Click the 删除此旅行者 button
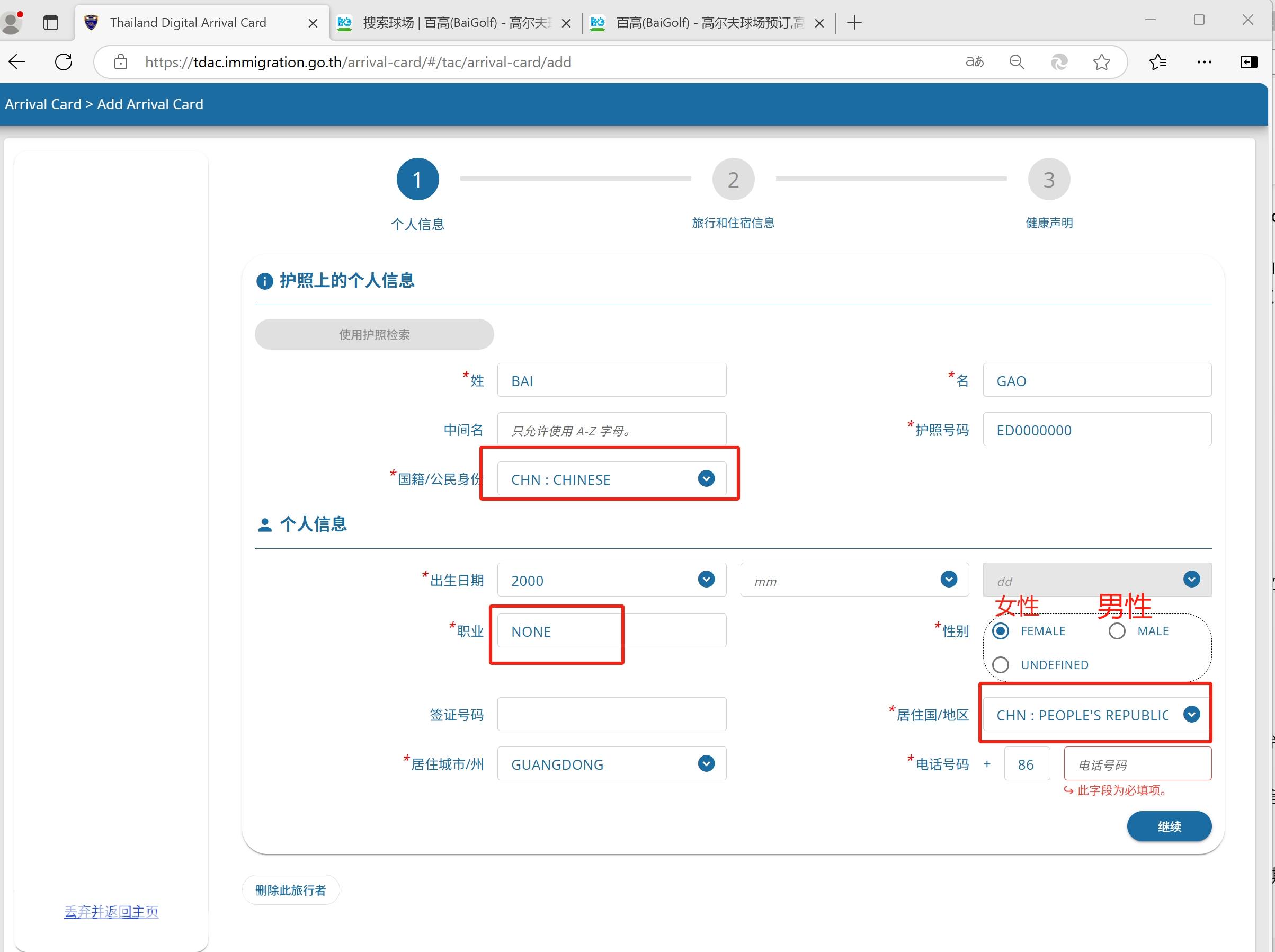The width and height of the screenshot is (1275, 952). click(290, 890)
